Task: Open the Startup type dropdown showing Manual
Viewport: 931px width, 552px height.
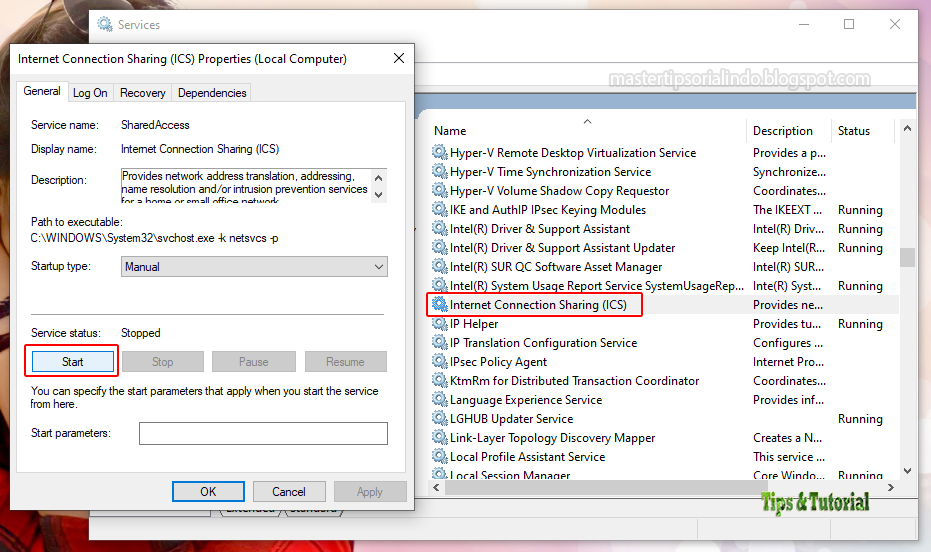Action: click(254, 267)
